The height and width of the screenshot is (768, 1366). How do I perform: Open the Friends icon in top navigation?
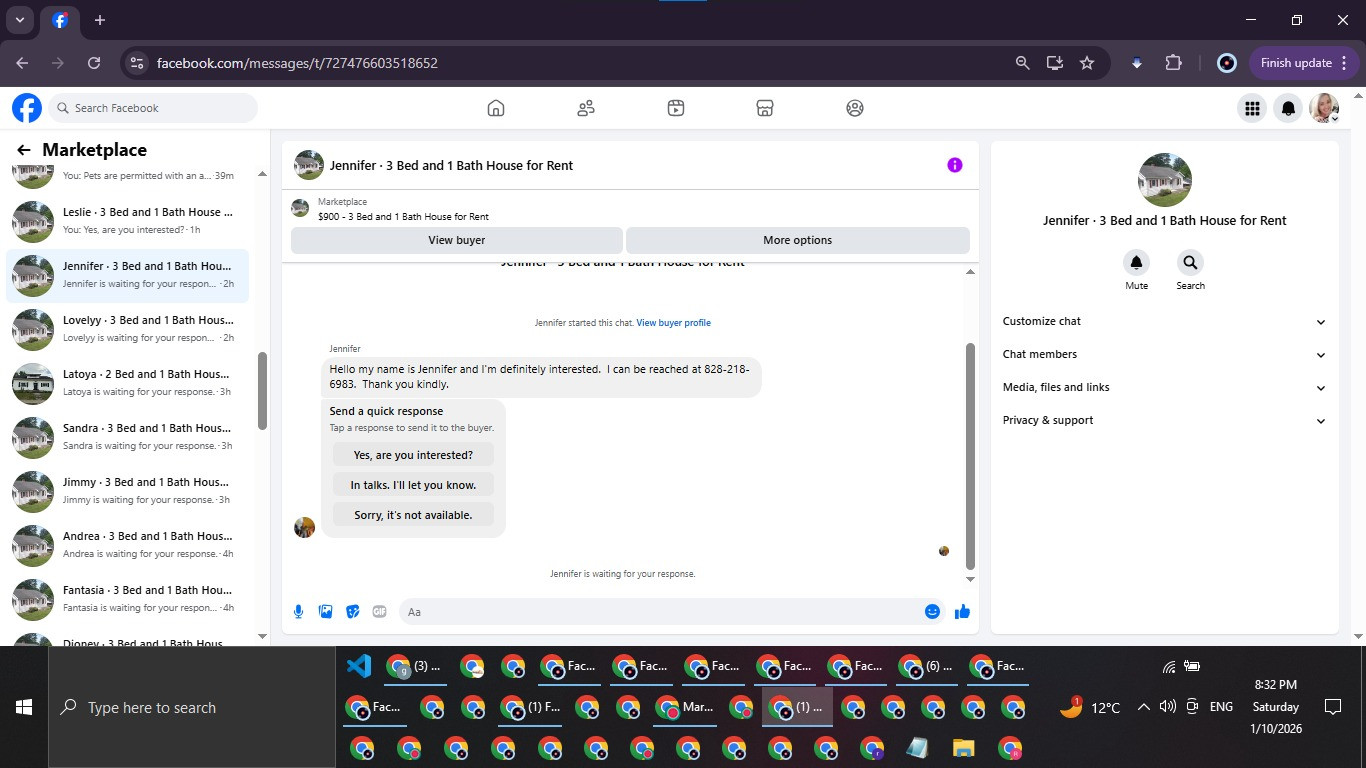(x=586, y=108)
